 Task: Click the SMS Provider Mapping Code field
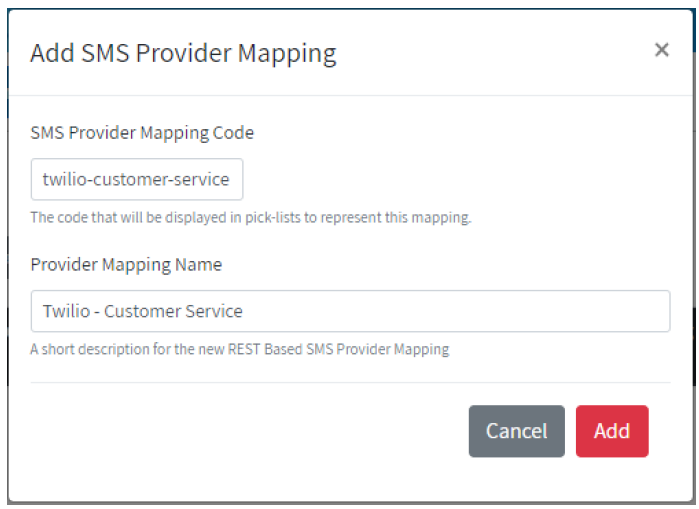coord(137,179)
